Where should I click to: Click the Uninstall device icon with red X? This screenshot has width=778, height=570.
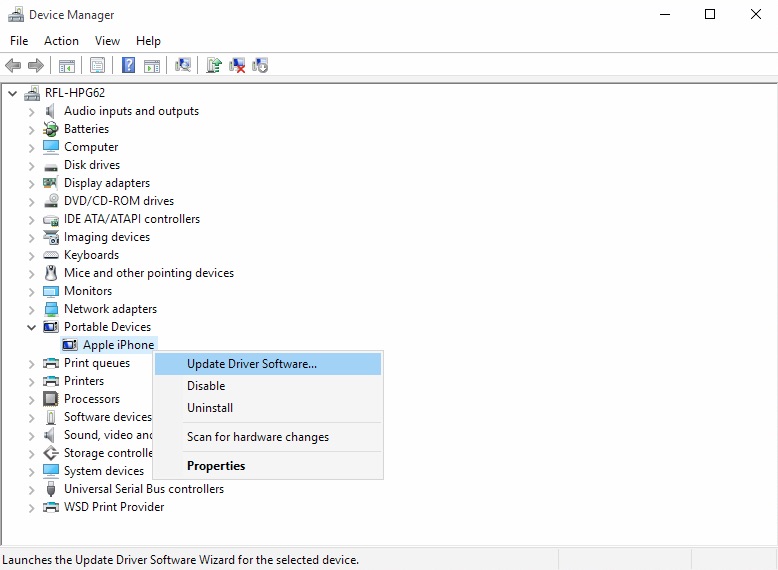pyautogui.click(x=237, y=66)
